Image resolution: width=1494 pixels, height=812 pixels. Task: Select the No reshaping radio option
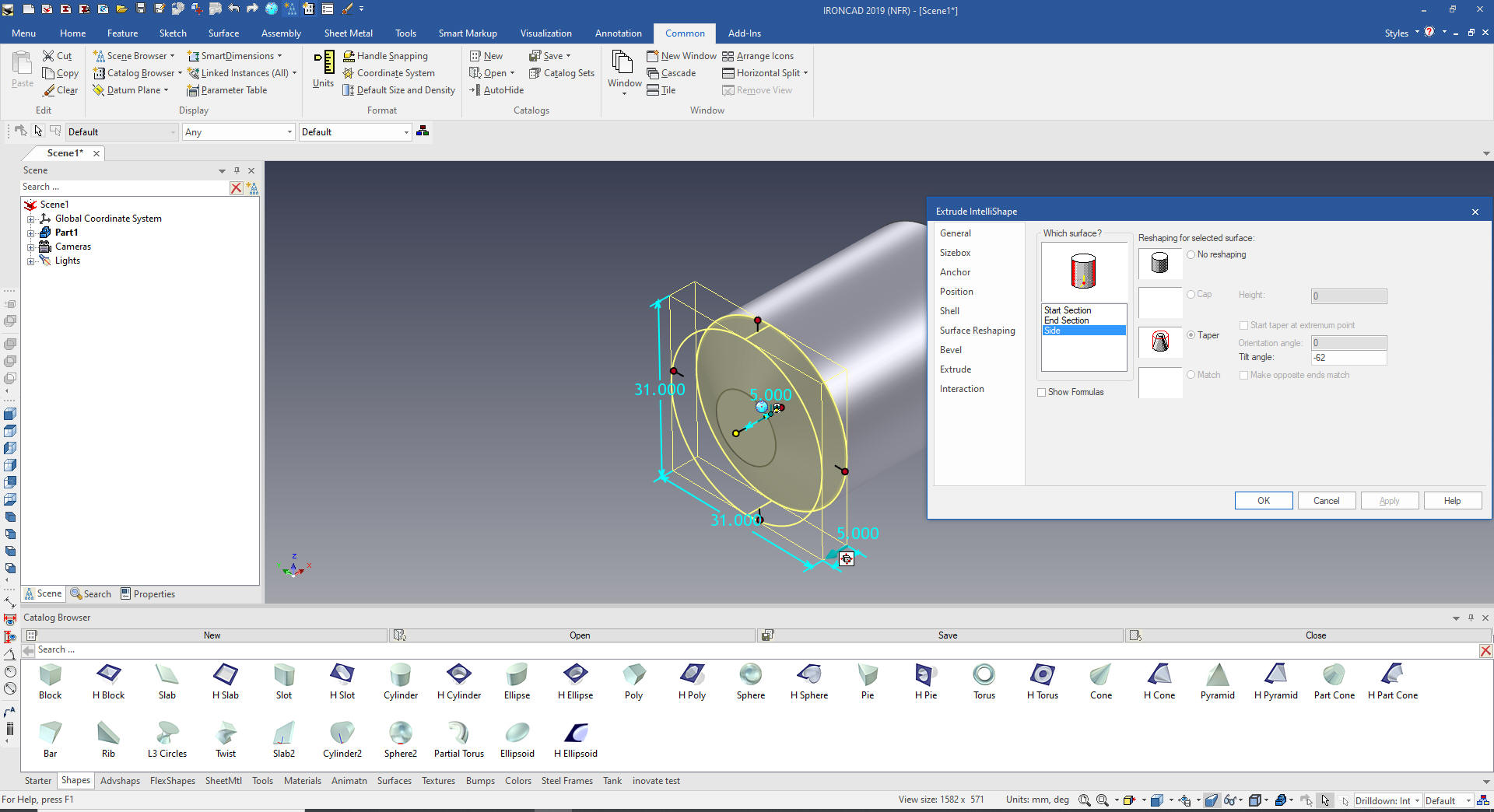pyautogui.click(x=1191, y=254)
